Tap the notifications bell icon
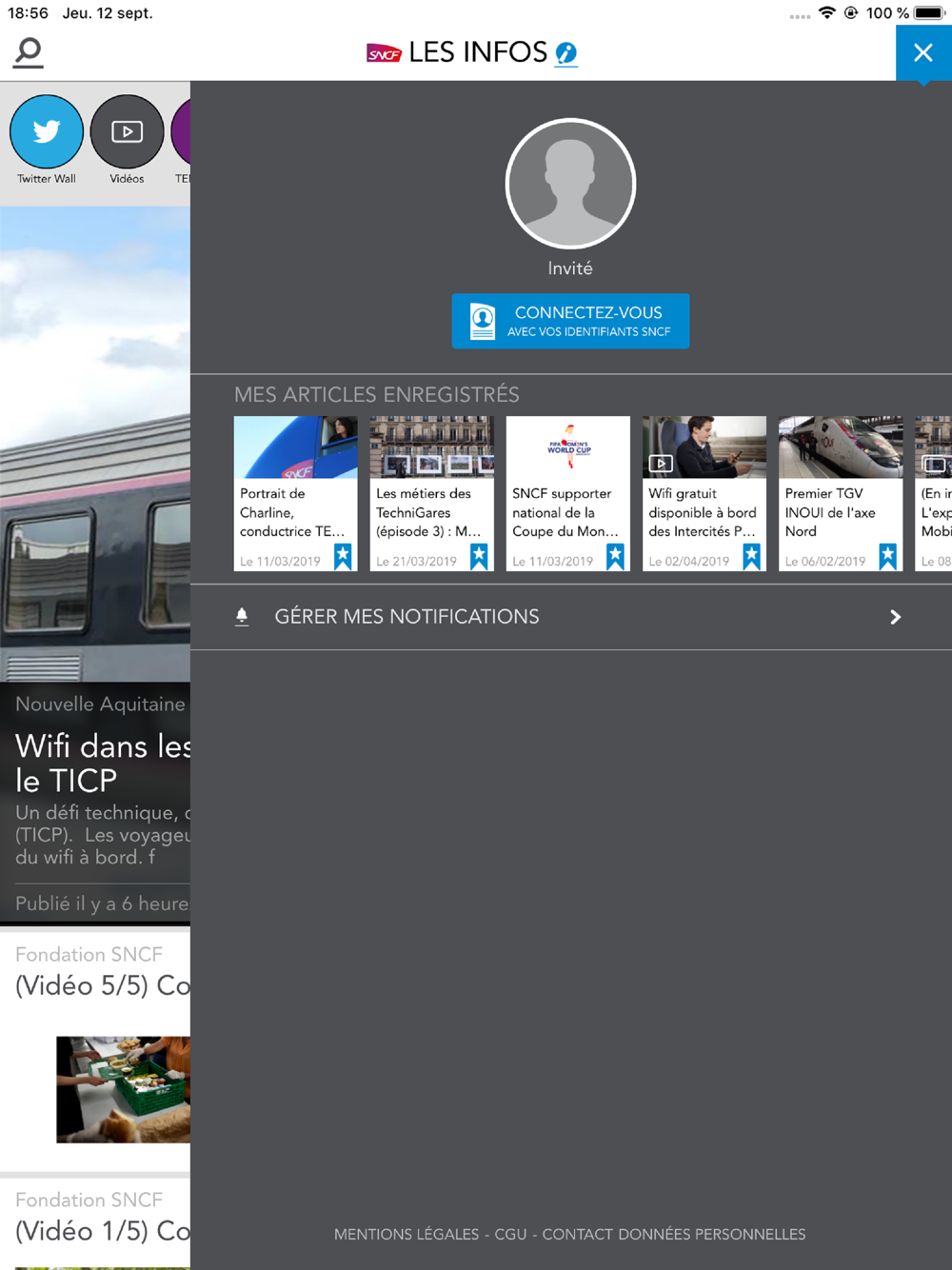 pos(242,617)
